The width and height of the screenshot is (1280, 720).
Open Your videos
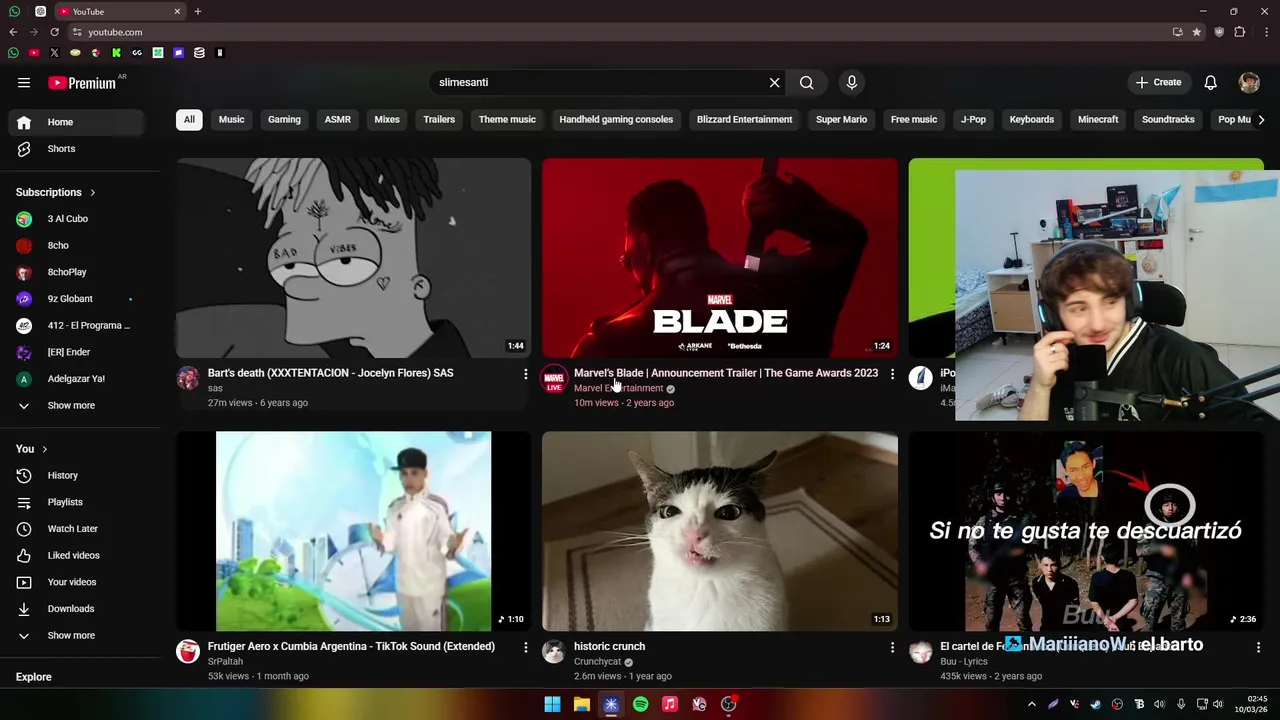pos(77,582)
